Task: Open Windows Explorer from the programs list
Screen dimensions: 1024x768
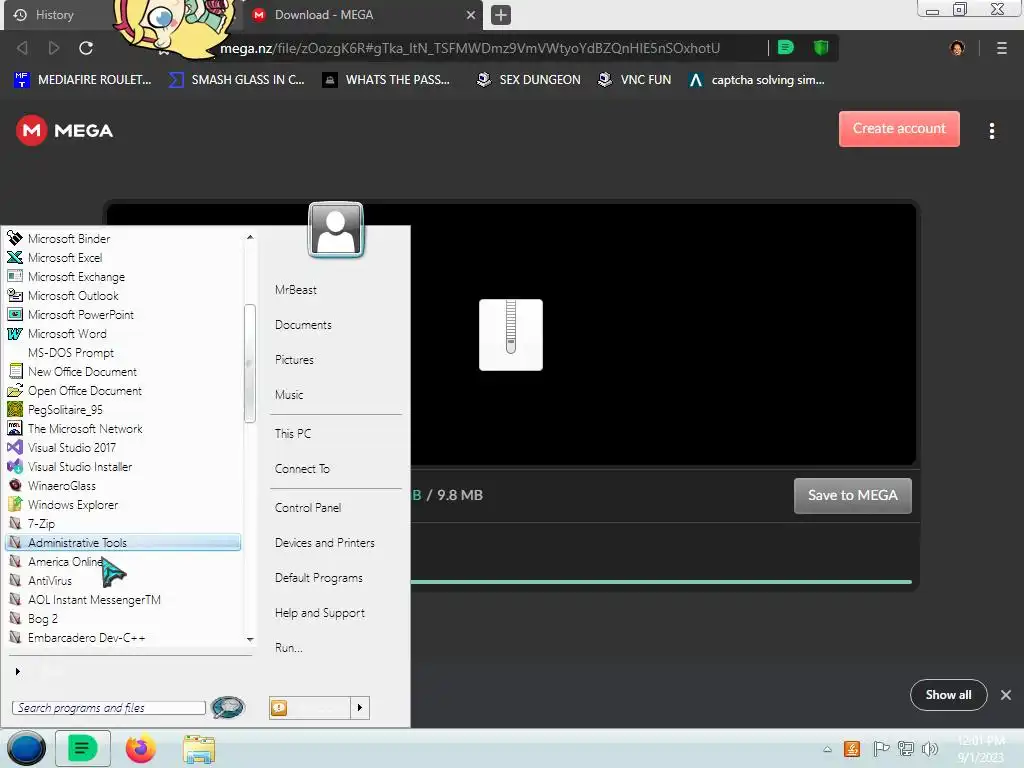Action: click(72, 505)
